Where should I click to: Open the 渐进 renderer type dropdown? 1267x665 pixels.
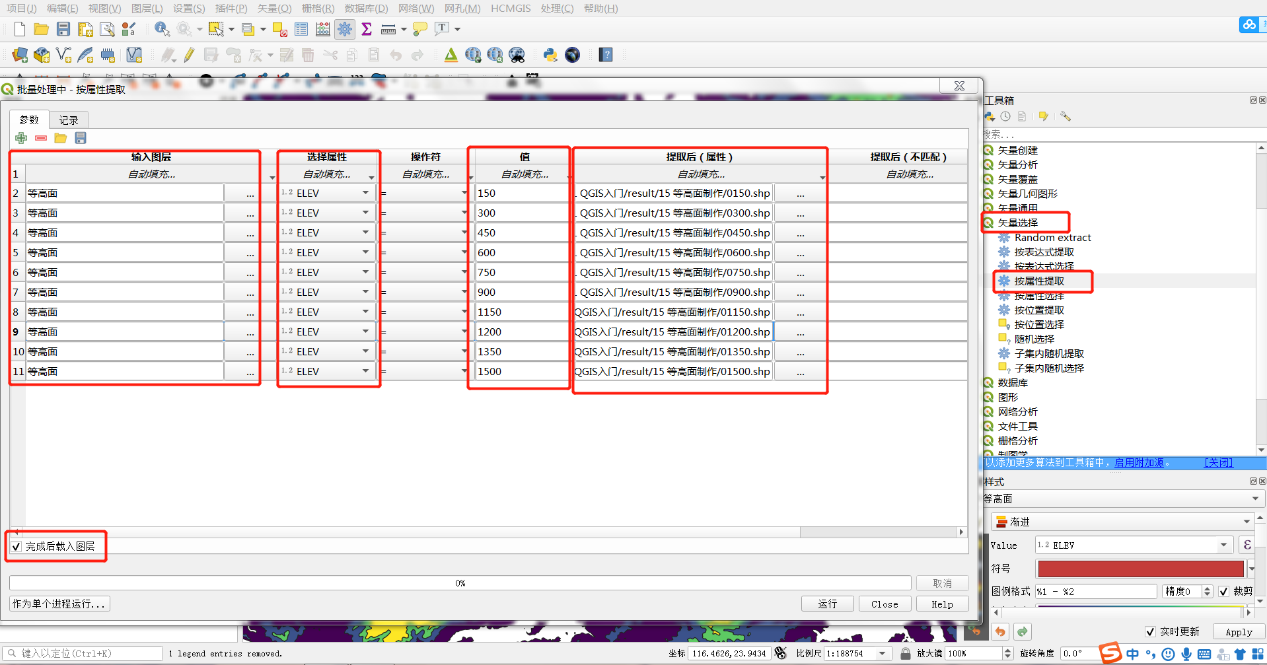(1122, 521)
